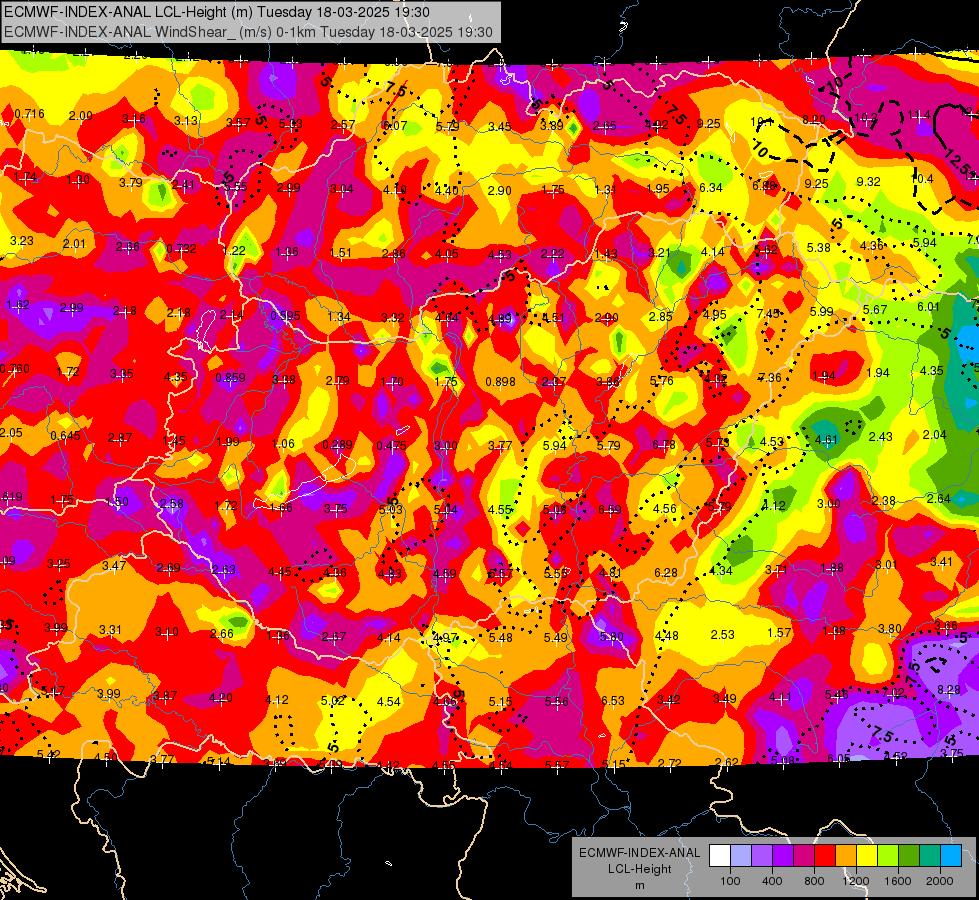The width and height of the screenshot is (979, 900).
Task: Click the wind shear value 6.53
Action: [x=613, y=701]
